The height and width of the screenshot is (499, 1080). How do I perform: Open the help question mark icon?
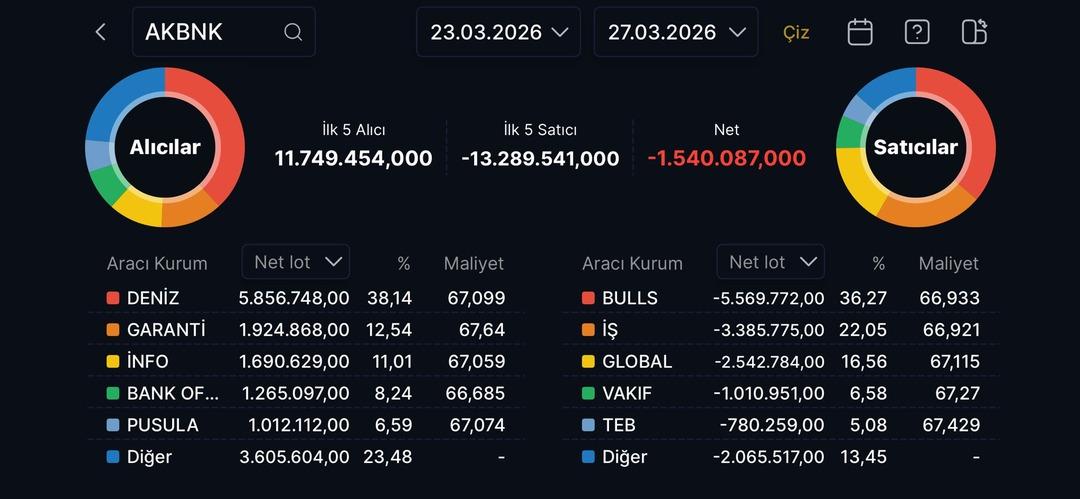pos(917,32)
